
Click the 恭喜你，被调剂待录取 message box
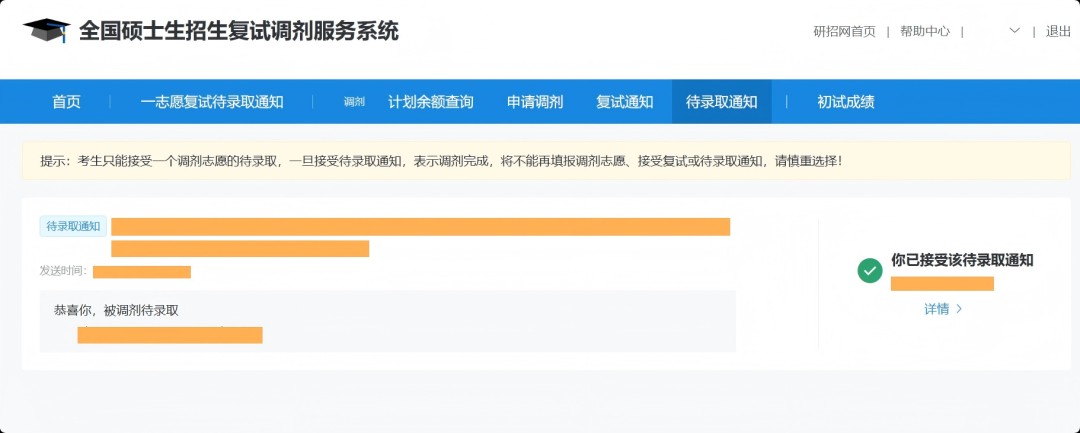coord(387,320)
